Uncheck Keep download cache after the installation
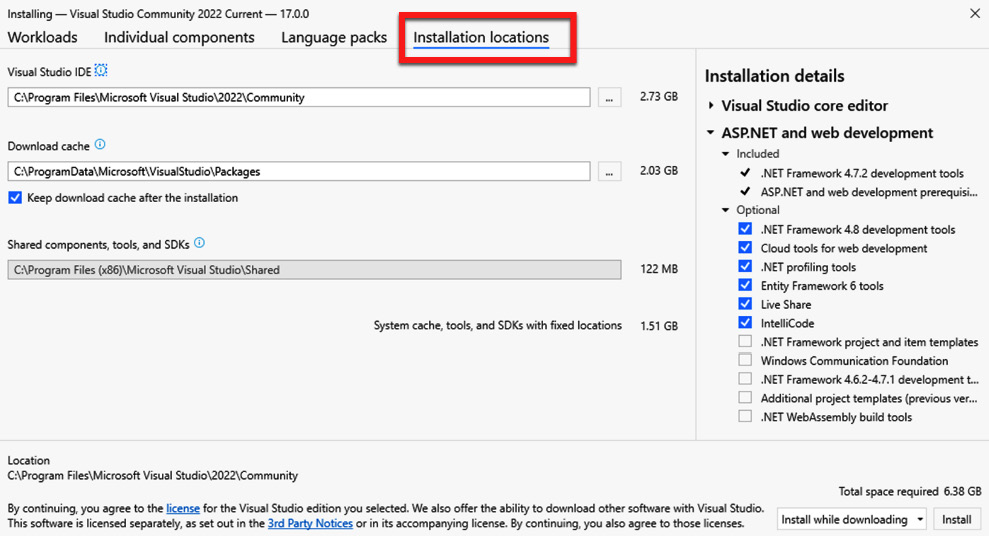 click(15, 198)
